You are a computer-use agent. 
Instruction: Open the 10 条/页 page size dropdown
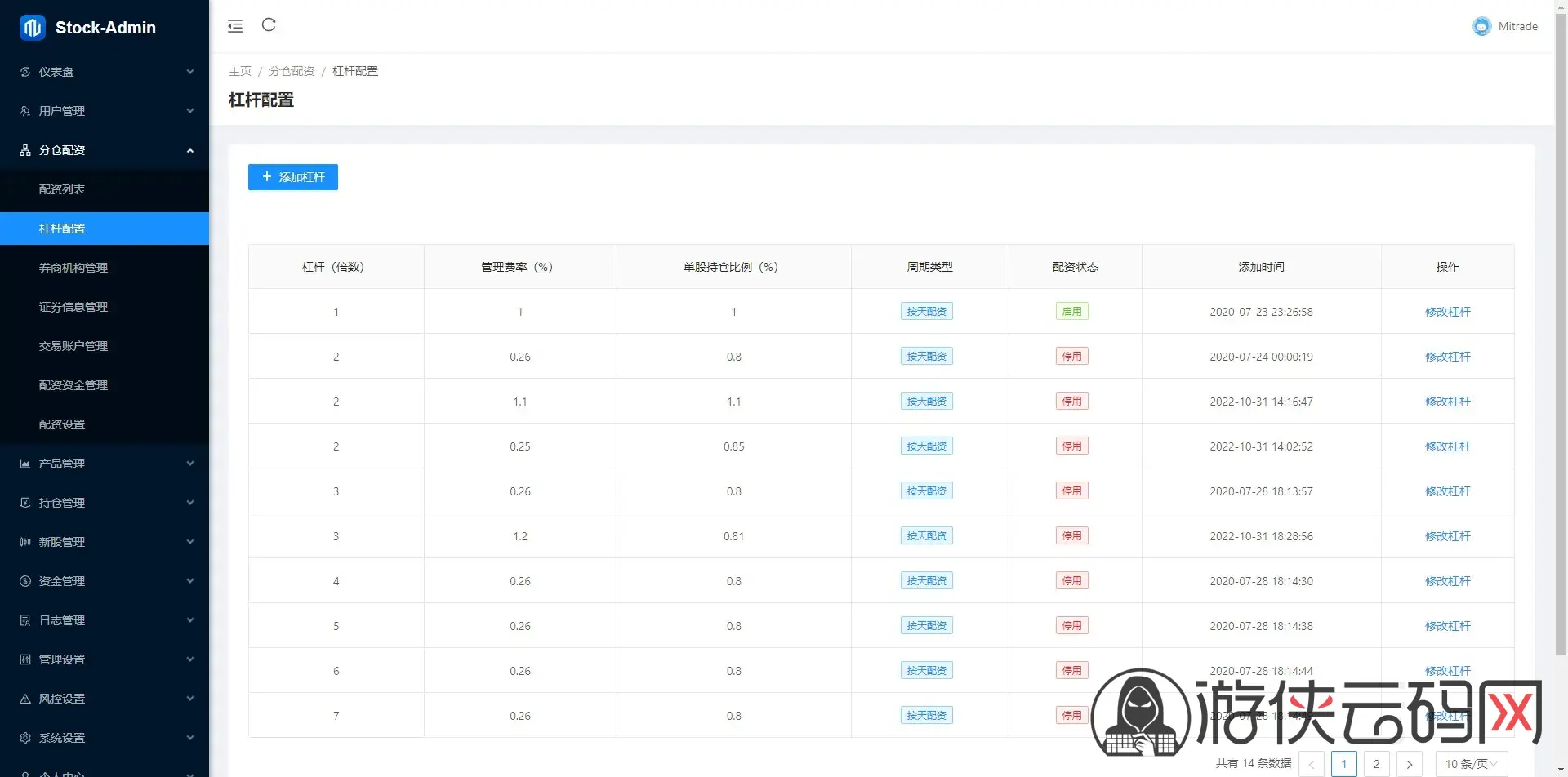(x=1472, y=764)
